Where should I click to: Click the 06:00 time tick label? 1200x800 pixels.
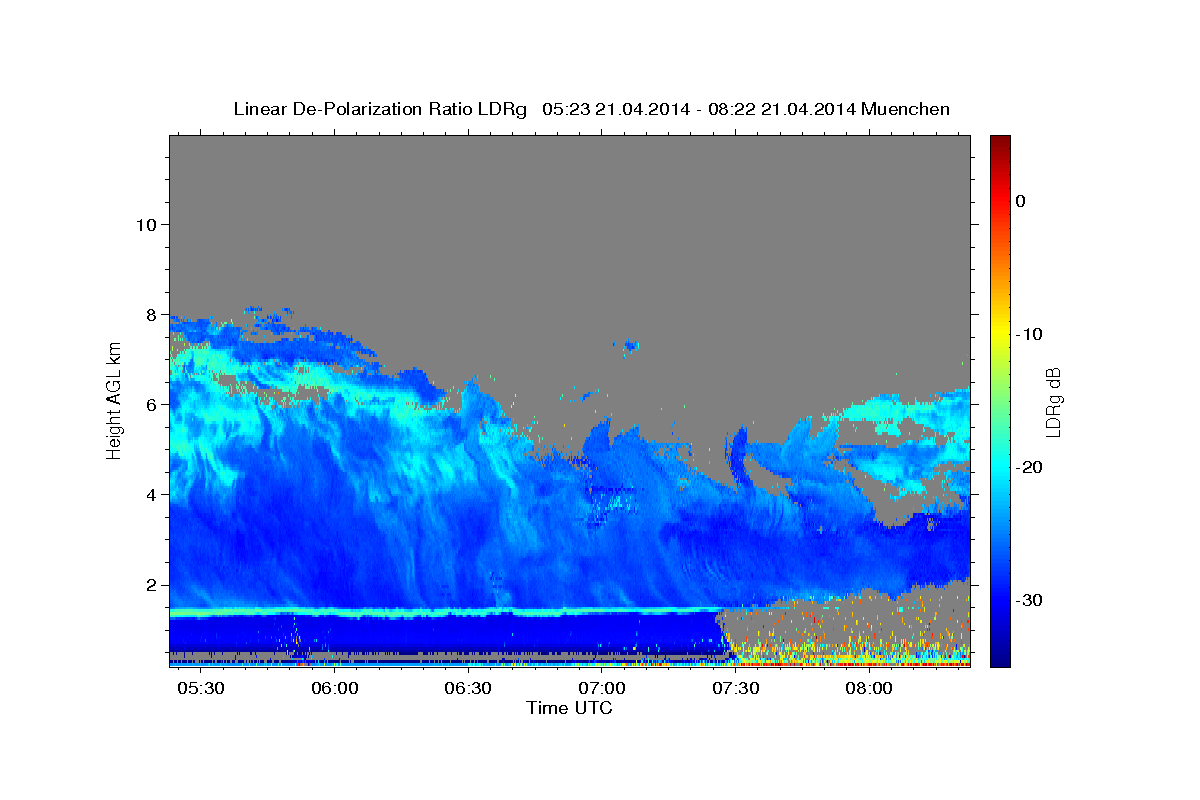tap(335, 689)
